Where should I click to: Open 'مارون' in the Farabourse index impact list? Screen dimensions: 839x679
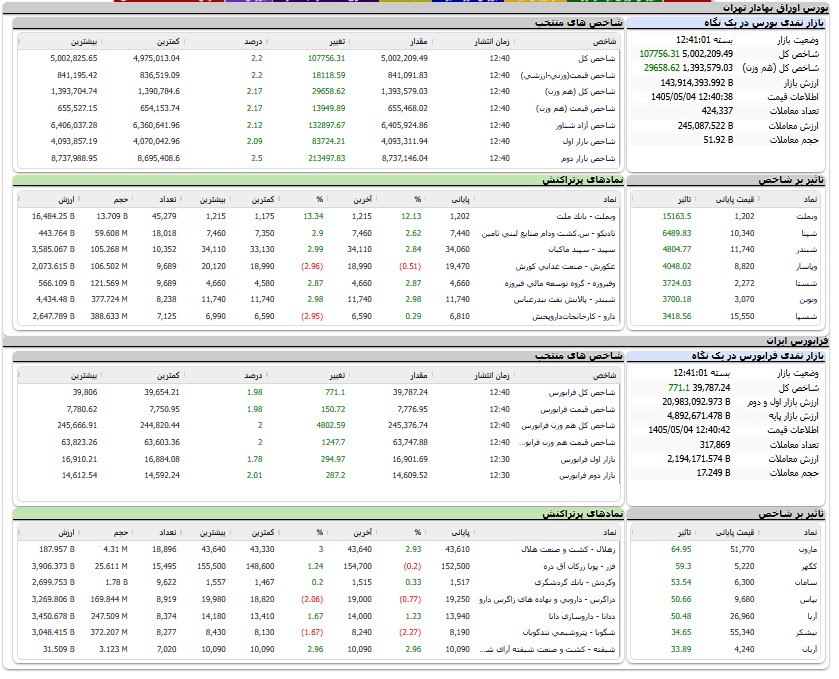[808, 550]
